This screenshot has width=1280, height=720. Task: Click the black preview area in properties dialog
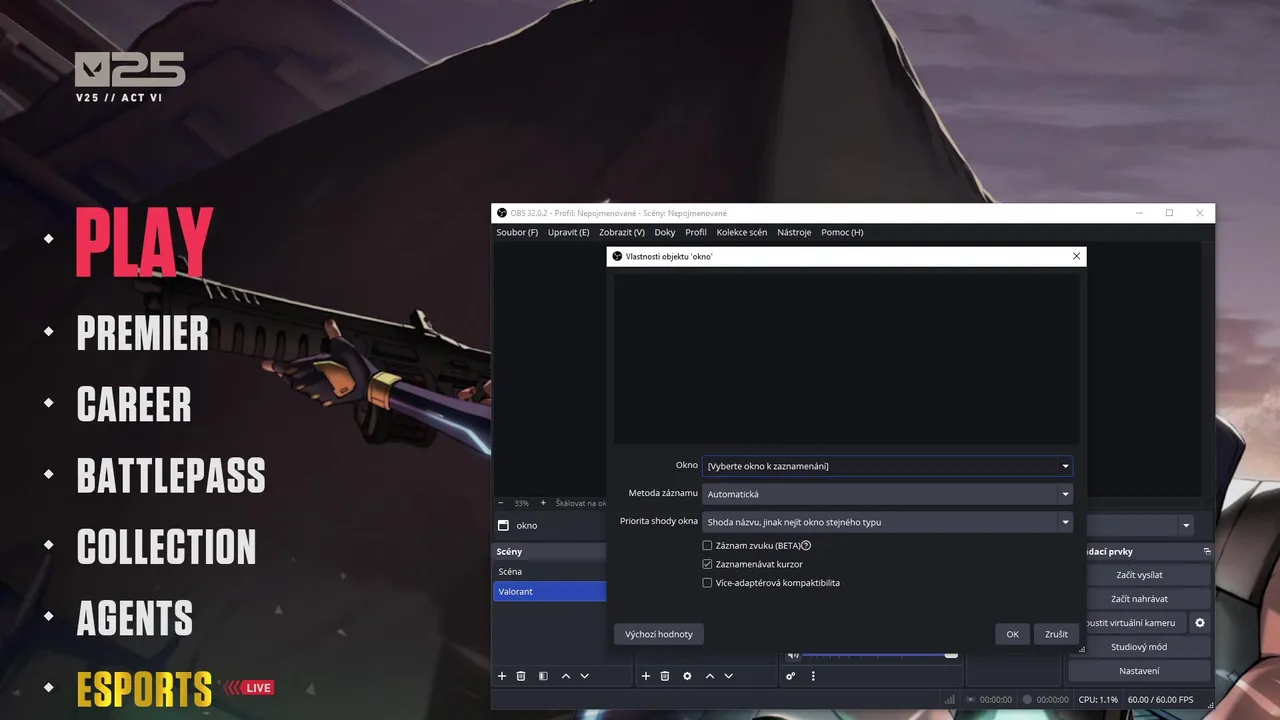pyautogui.click(x=846, y=359)
